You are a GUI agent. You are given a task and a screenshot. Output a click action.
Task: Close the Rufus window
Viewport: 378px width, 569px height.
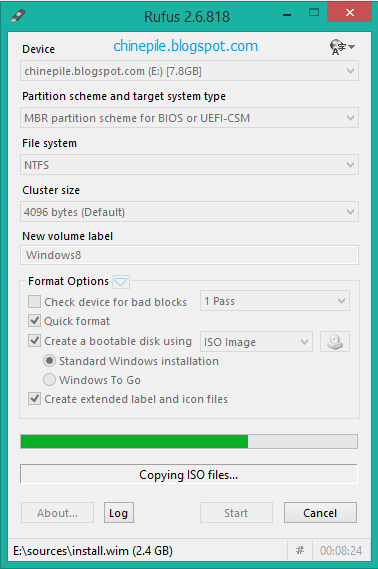tap(349, 13)
